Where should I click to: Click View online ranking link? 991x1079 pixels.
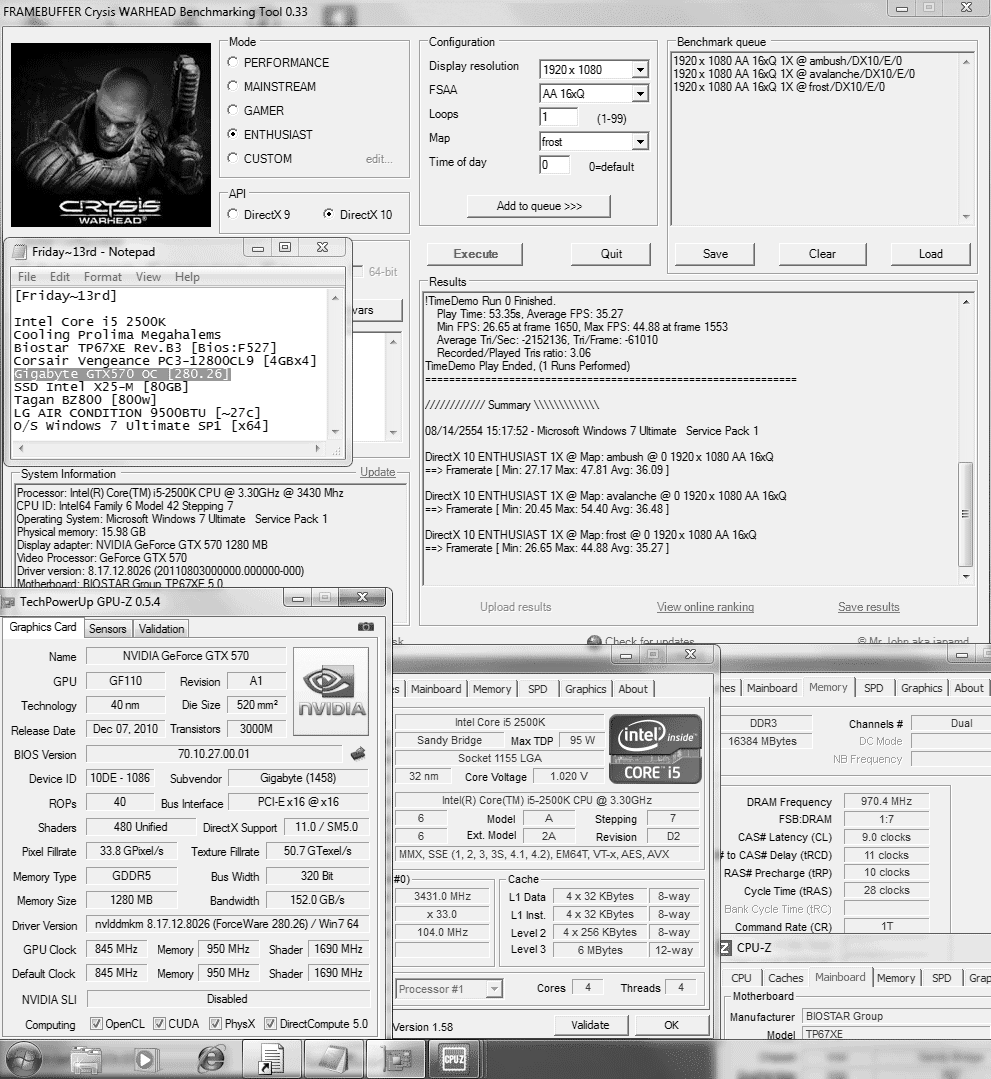coord(705,607)
